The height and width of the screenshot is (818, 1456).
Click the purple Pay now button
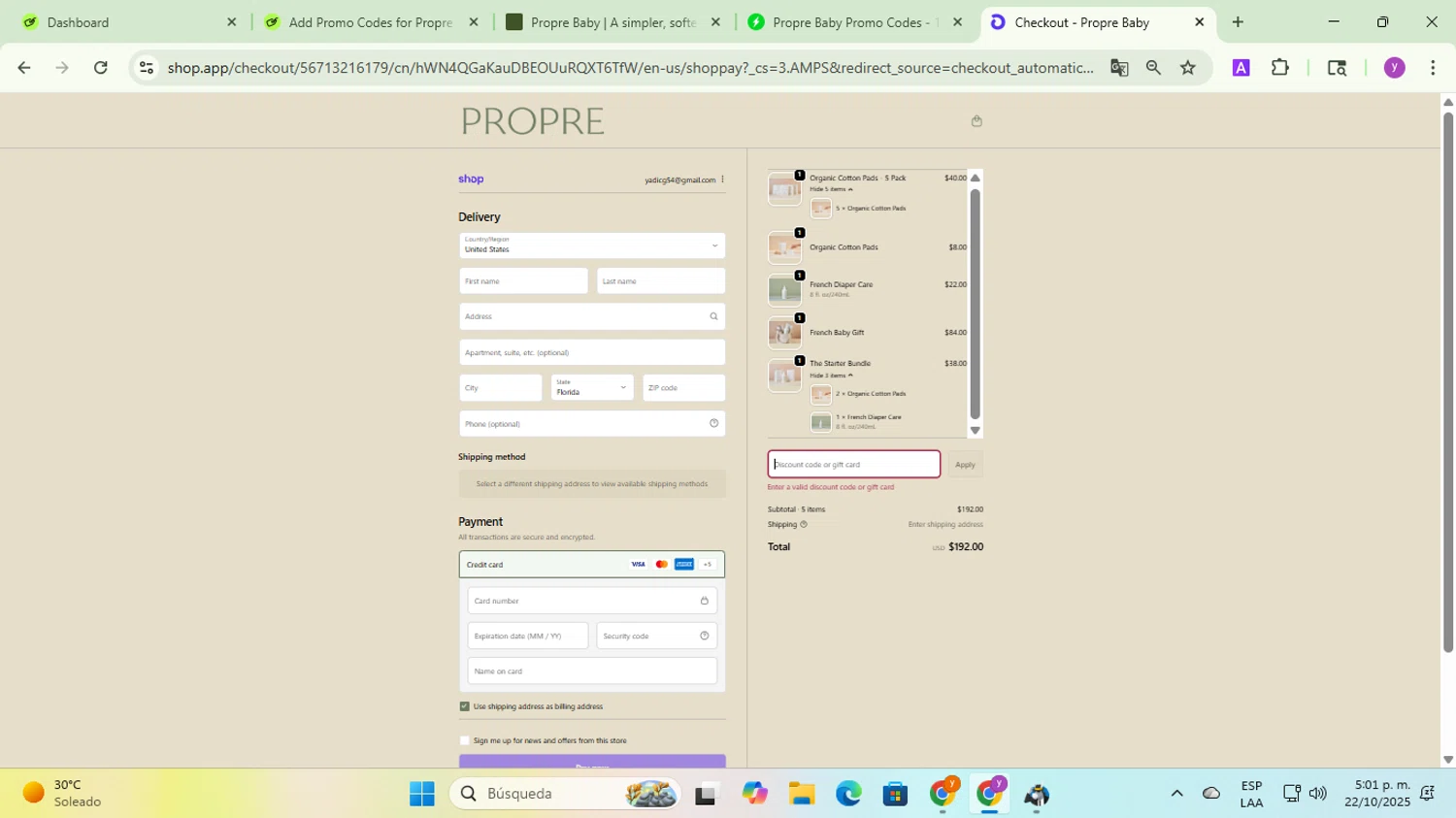[x=592, y=763]
